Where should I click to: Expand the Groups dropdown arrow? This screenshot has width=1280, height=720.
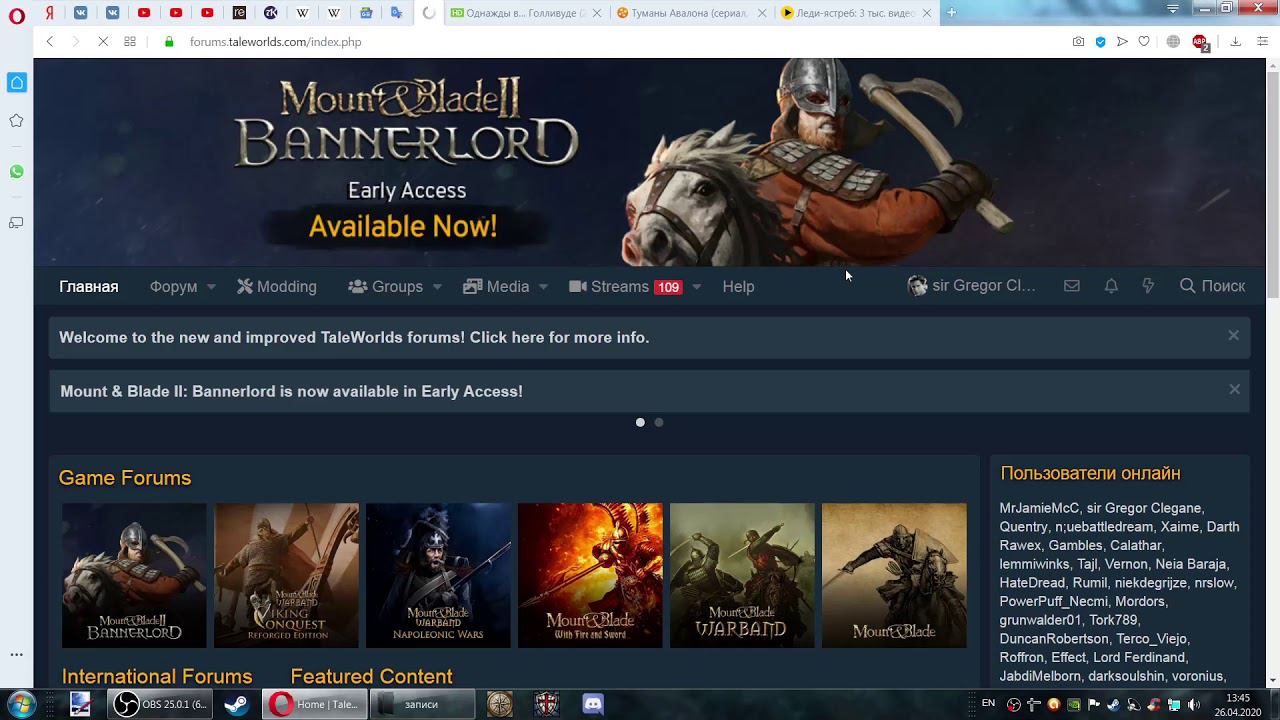pos(437,287)
